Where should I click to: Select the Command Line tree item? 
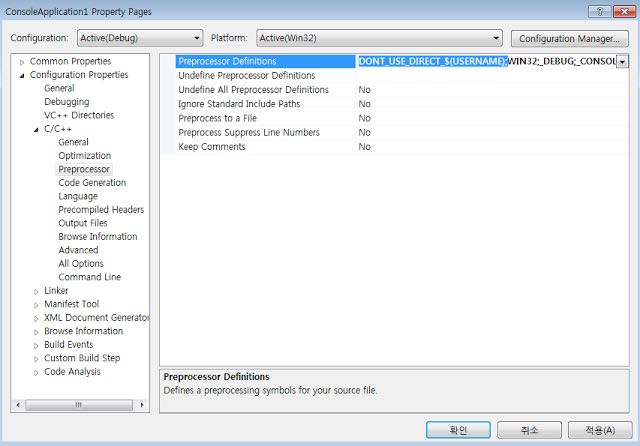(89, 277)
